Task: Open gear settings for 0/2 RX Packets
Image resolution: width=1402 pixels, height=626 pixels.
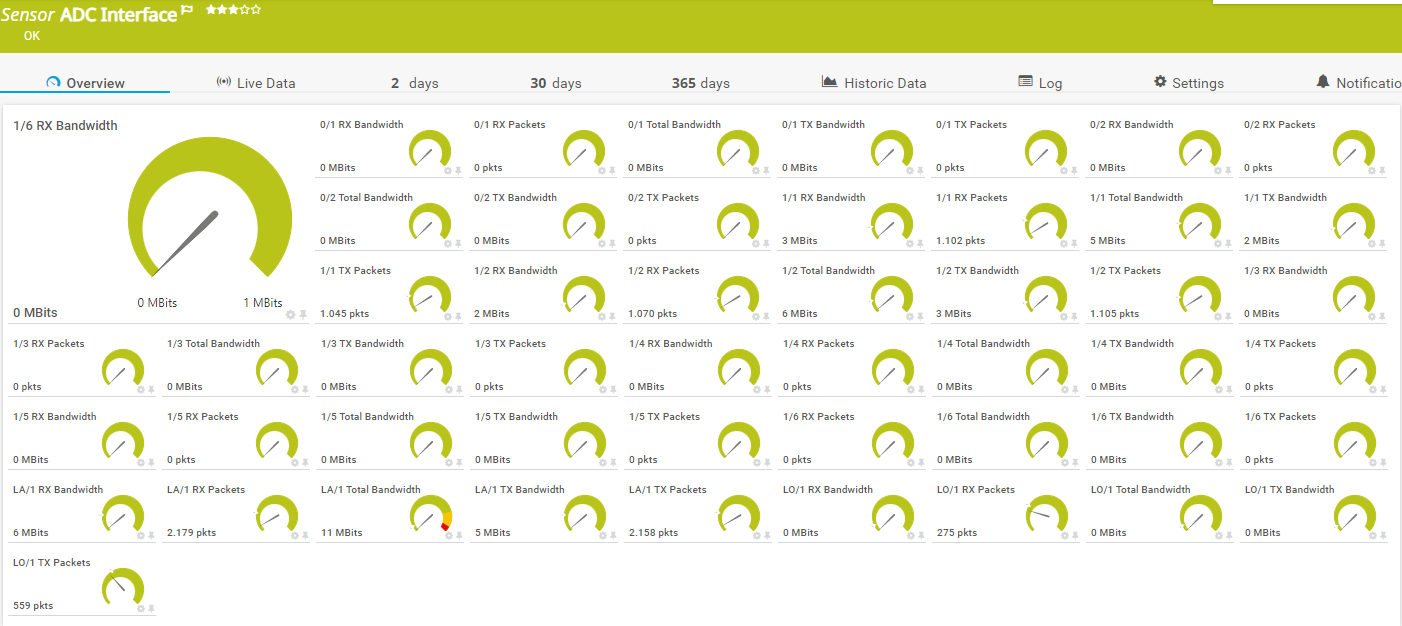Action: click(1372, 171)
